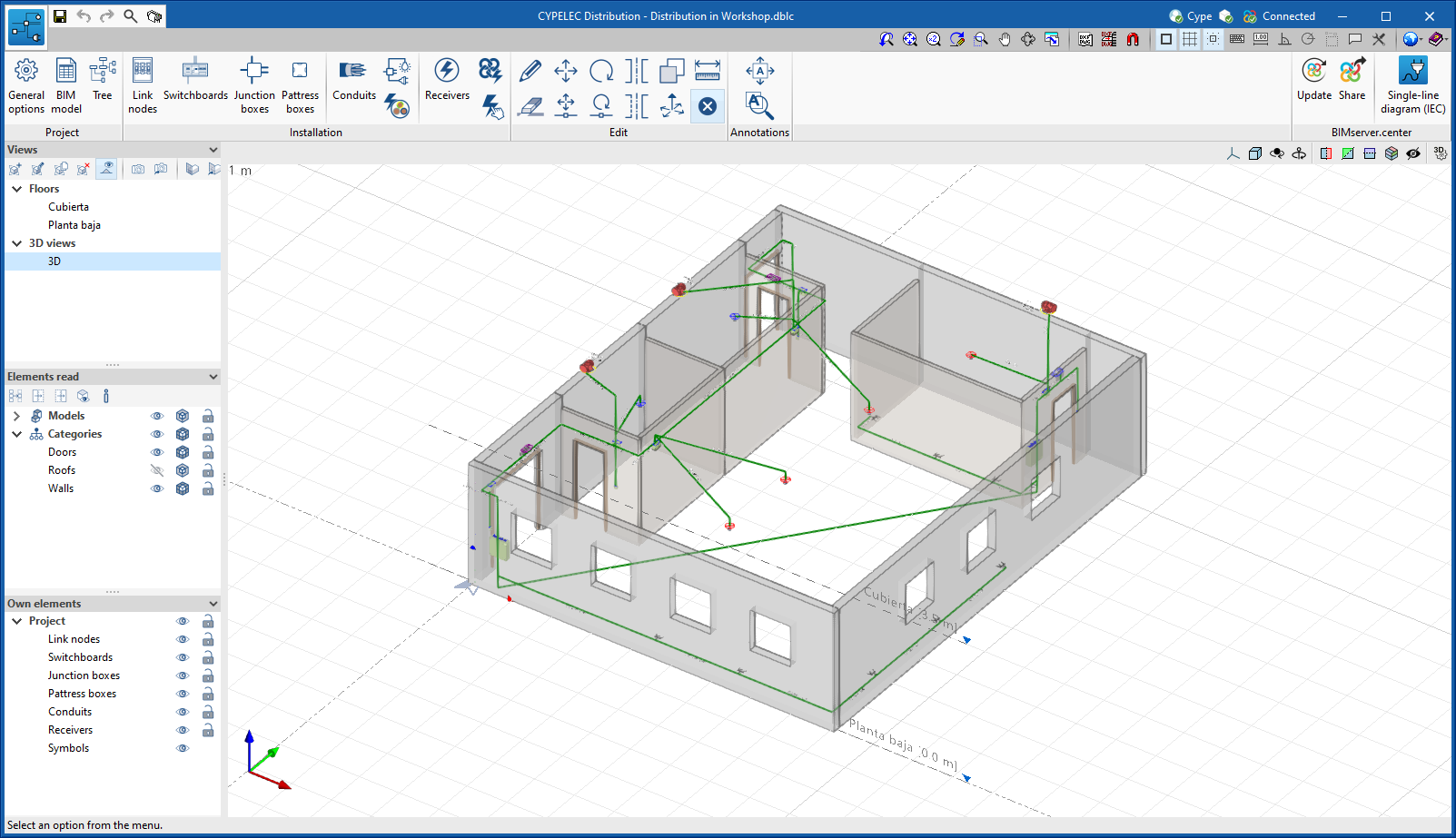This screenshot has width=1456, height=838.
Task: Open the Planta baja floor view
Action: click(74, 225)
